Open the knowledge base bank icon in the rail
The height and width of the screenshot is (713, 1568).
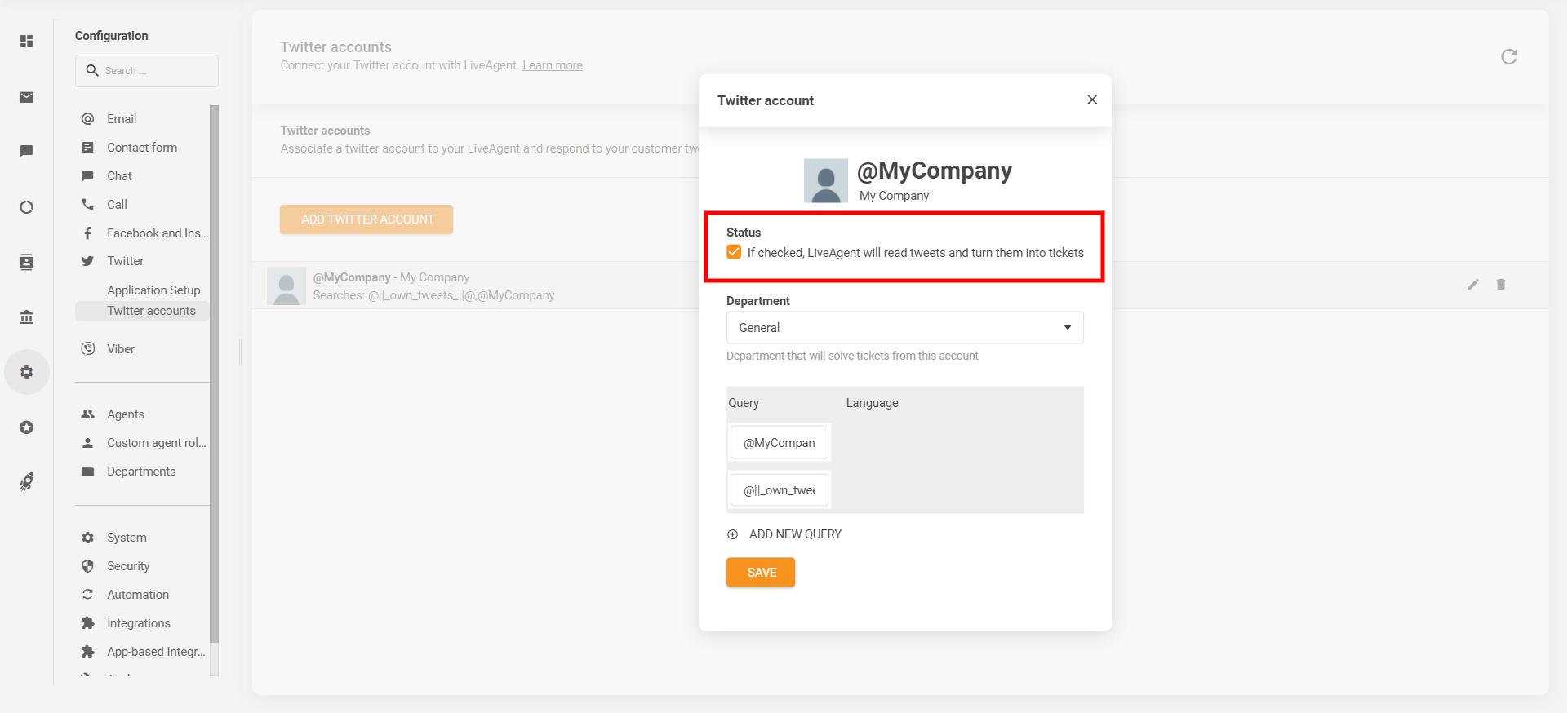point(27,317)
